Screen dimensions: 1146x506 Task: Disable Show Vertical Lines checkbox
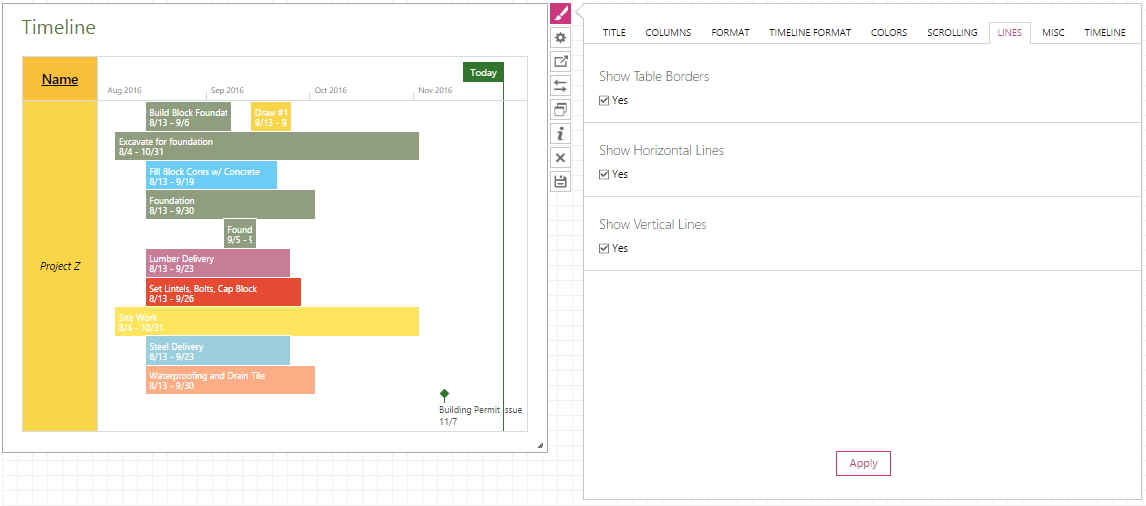pyautogui.click(x=604, y=249)
